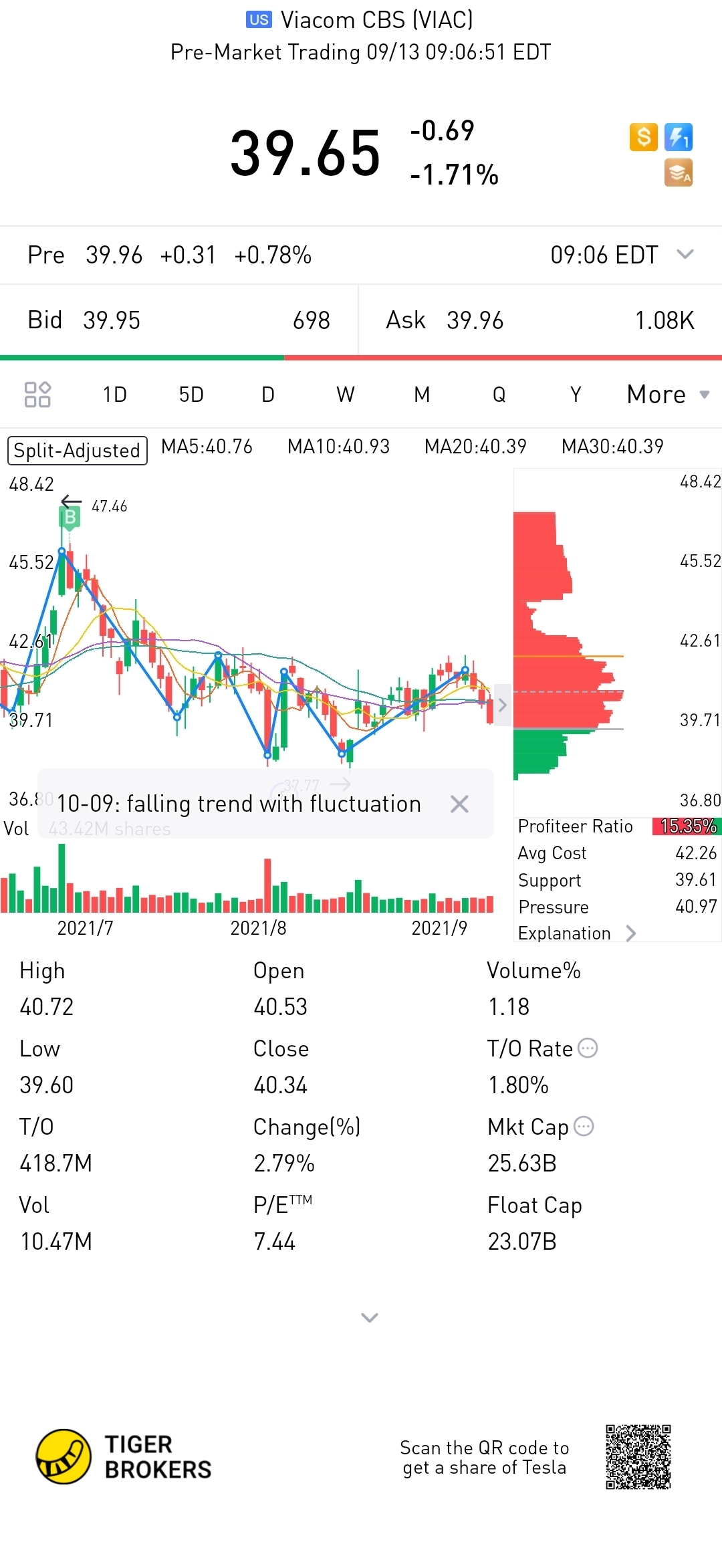The height and width of the screenshot is (1568, 722).
Task: Tap the MA30:40.39 indicator label
Action: coord(612,446)
